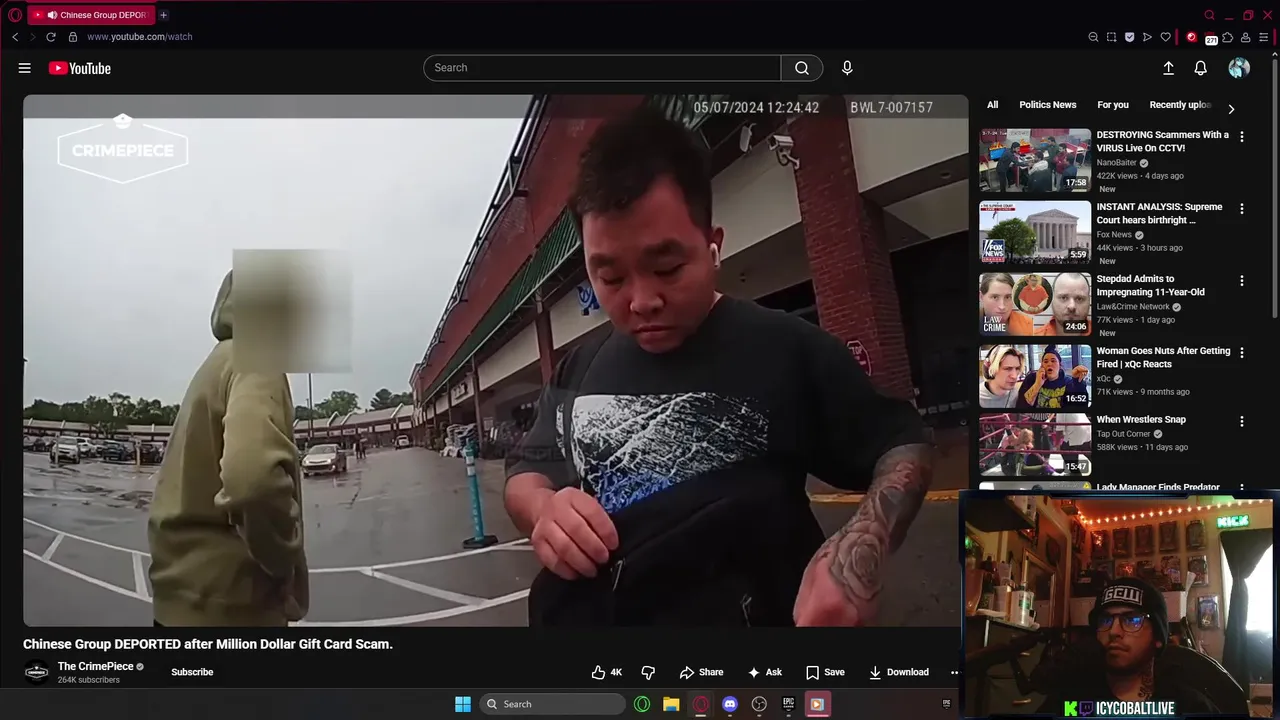Click the browser zoom out magnifier icon
This screenshot has height=720, width=1280.
point(1093,37)
